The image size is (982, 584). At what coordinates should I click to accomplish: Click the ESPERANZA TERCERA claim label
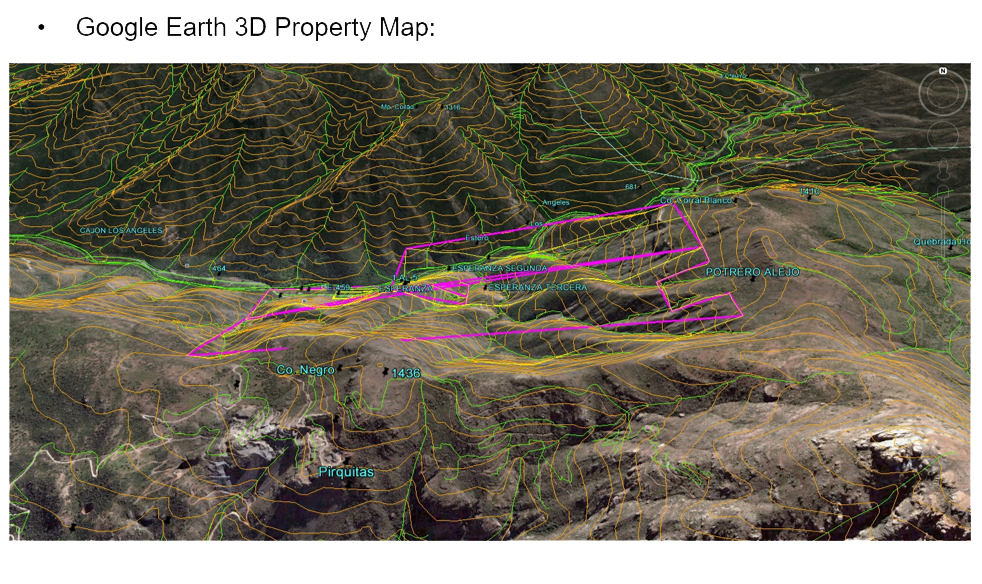coord(538,287)
